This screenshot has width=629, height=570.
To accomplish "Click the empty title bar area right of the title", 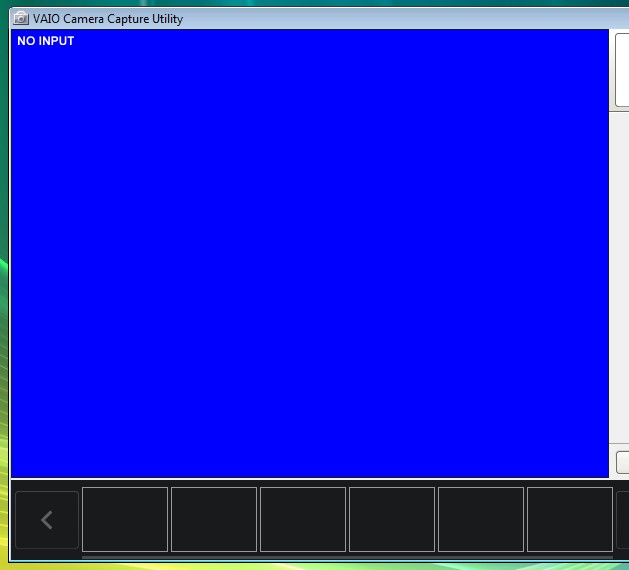I will click(x=400, y=19).
